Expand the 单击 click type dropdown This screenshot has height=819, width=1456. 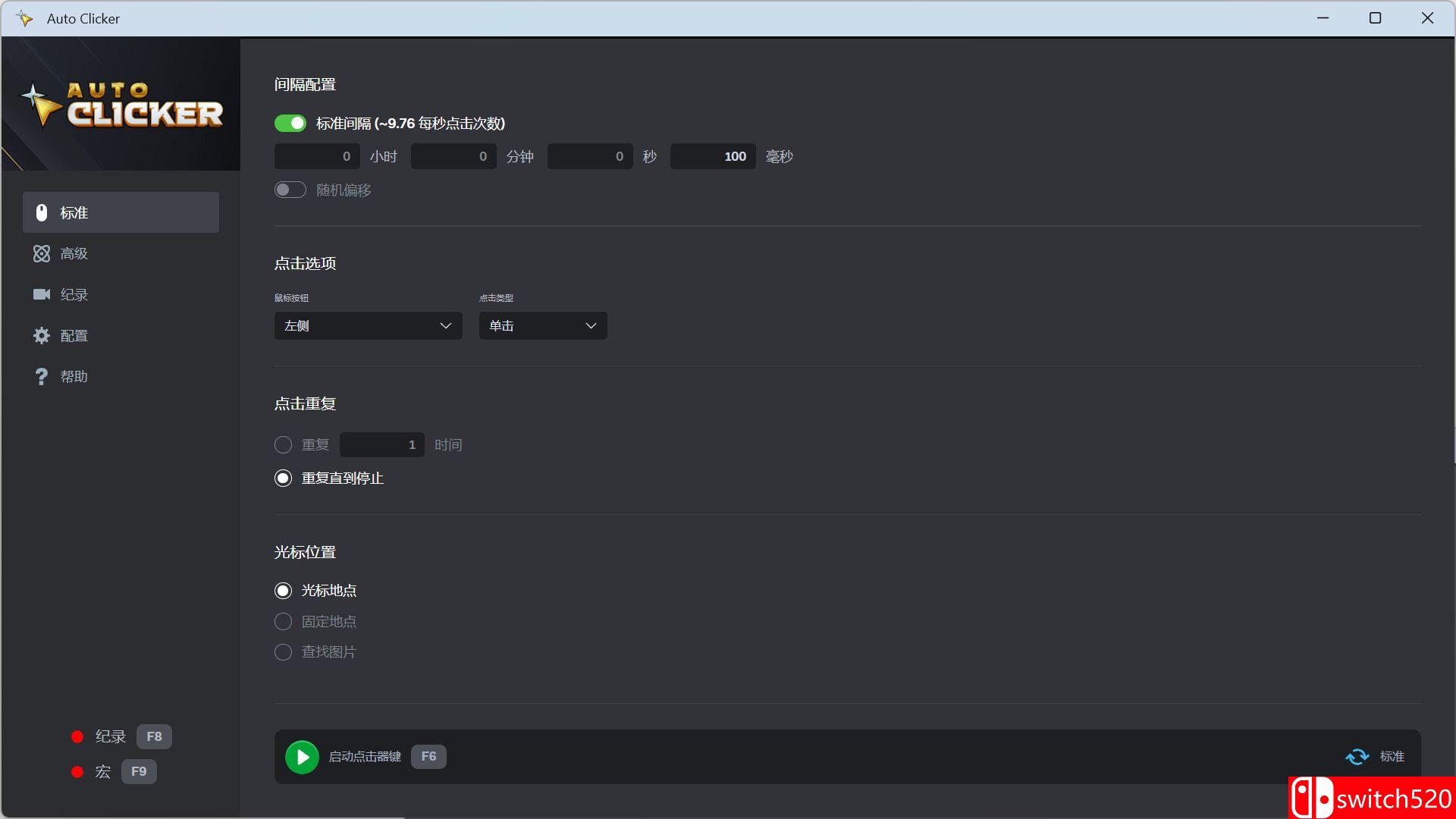click(x=542, y=326)
